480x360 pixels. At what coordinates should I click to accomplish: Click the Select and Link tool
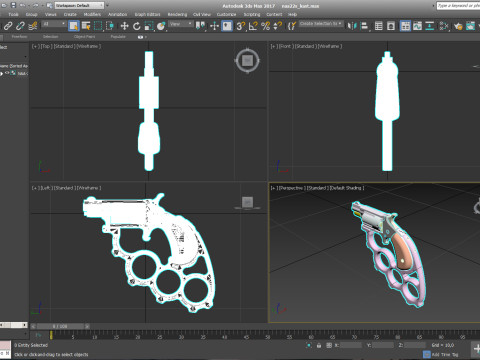coord(8,26)
